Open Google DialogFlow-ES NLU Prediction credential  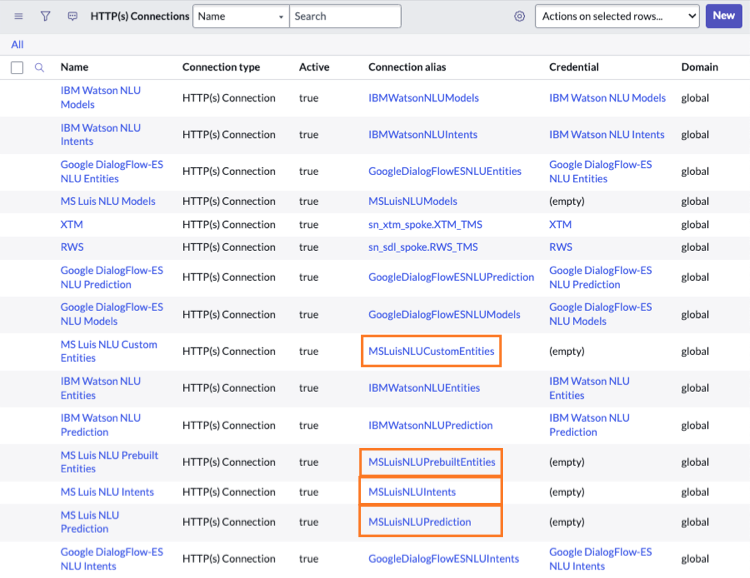point(600,277)
